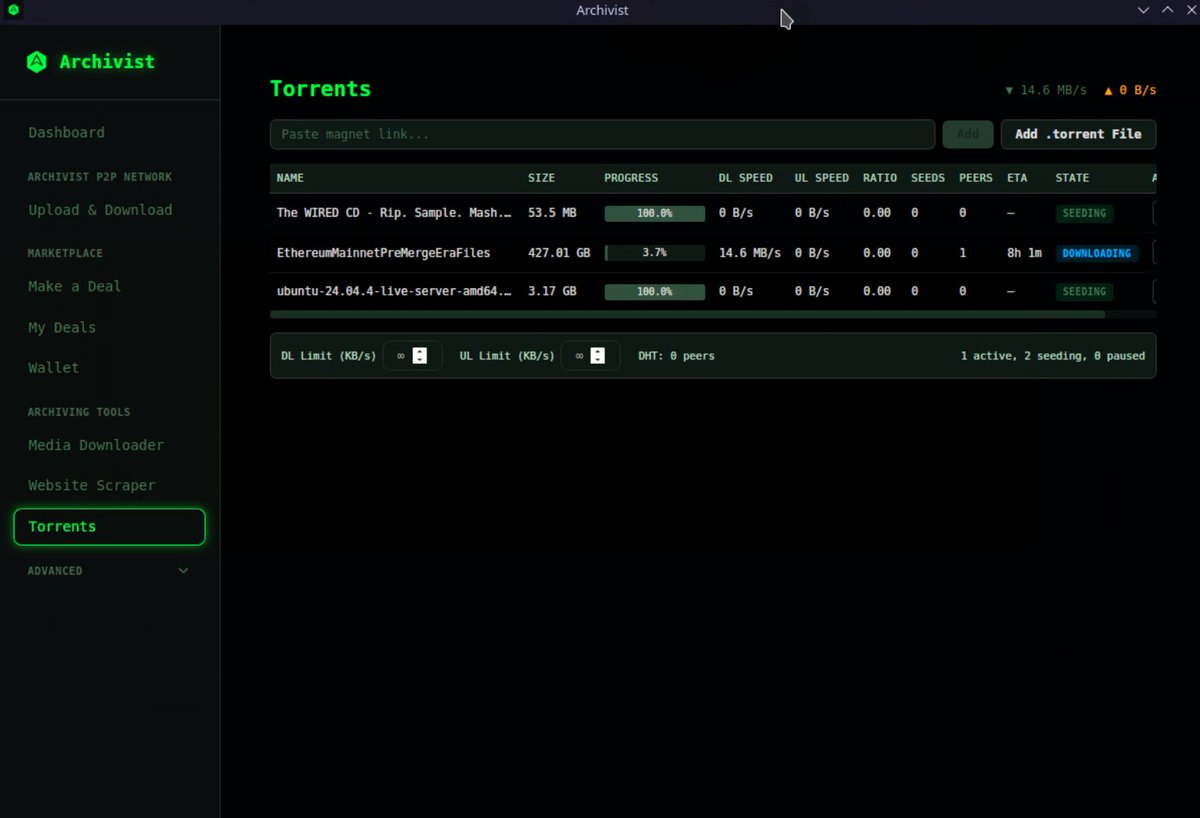This screenshot has height=818, width=1200.
Task: Click the ADVANCED section label
Action: (x=55, y=571)
